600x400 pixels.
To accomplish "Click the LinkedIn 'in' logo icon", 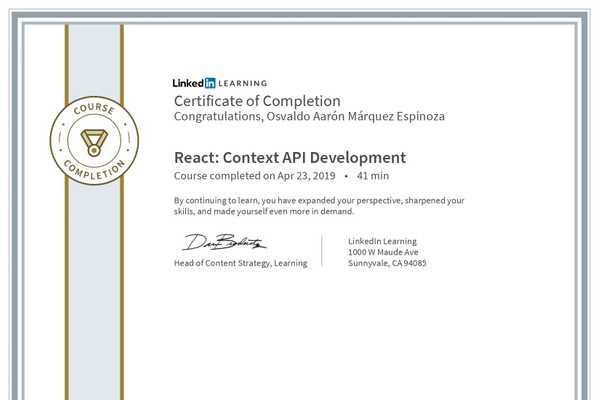I will click(210, 83).
